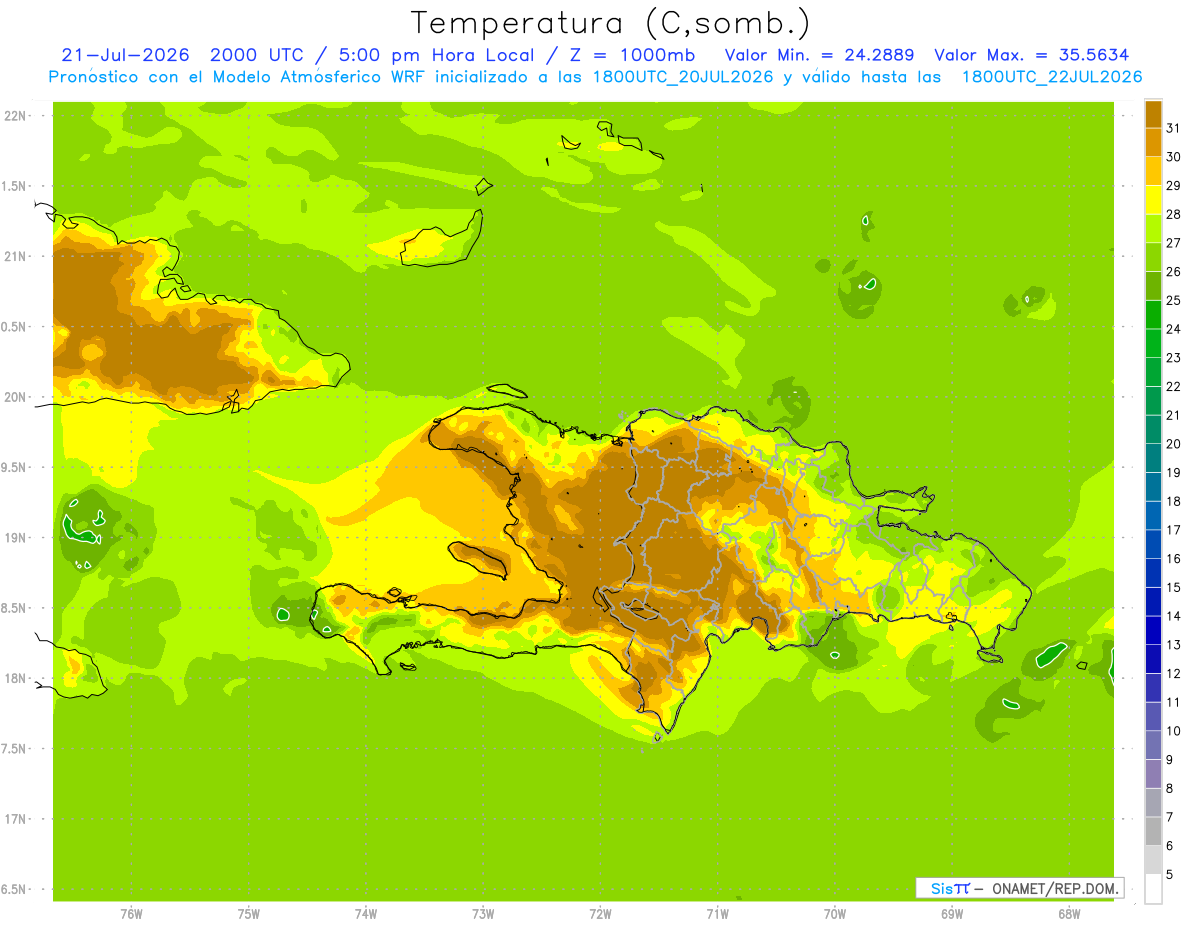
Task: Click the '73W' longitude axis label
Action: coord(483,914)
